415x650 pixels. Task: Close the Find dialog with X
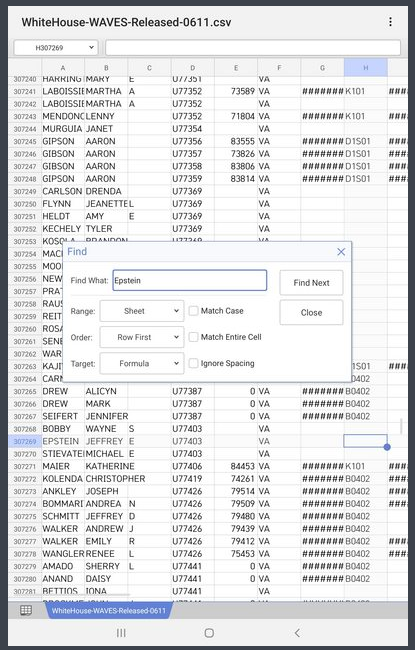pyautogui.click(x=341, y=252)
